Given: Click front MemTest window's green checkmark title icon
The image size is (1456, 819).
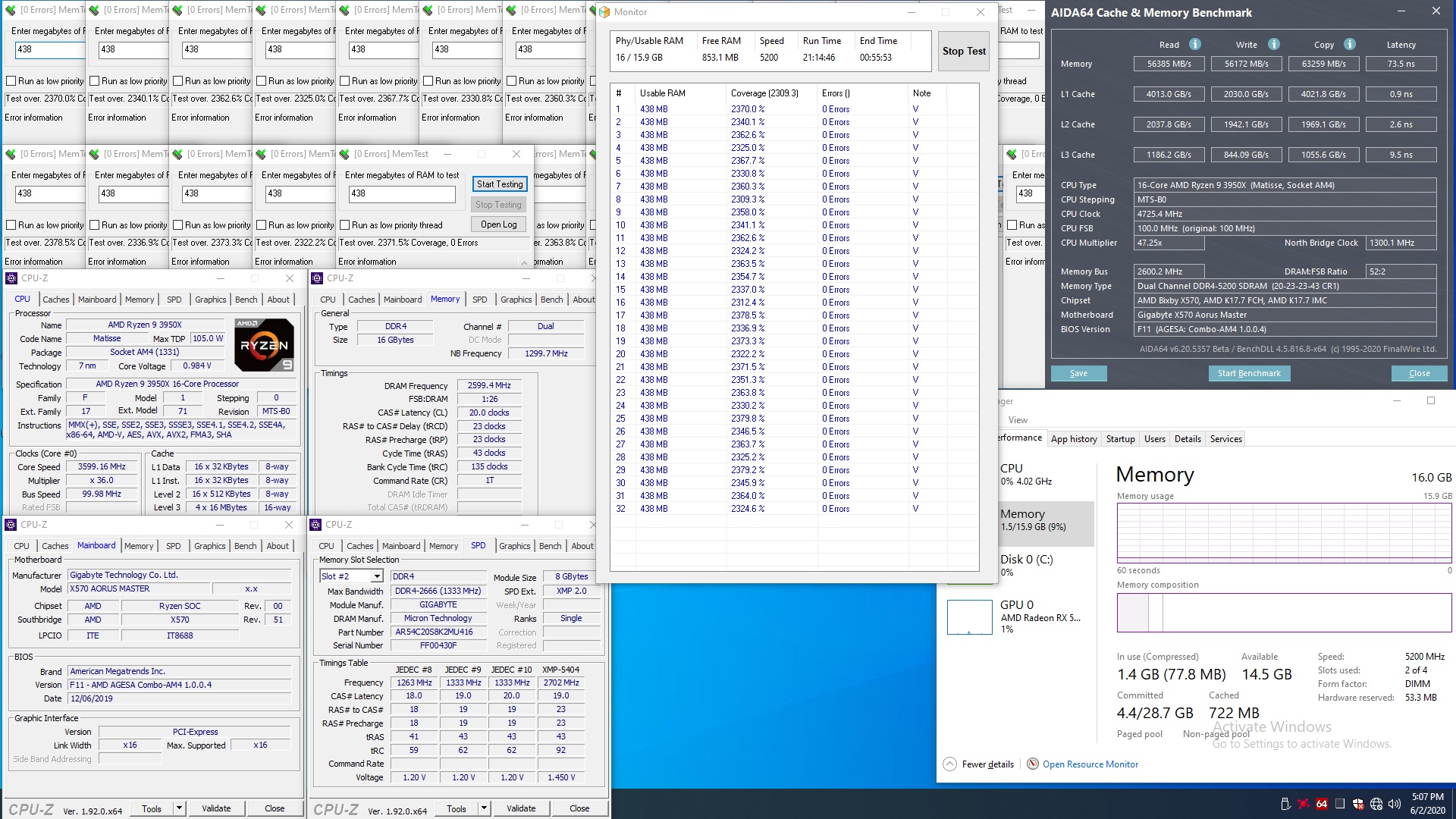Looking at the screenshot, I should pos(344,154).
